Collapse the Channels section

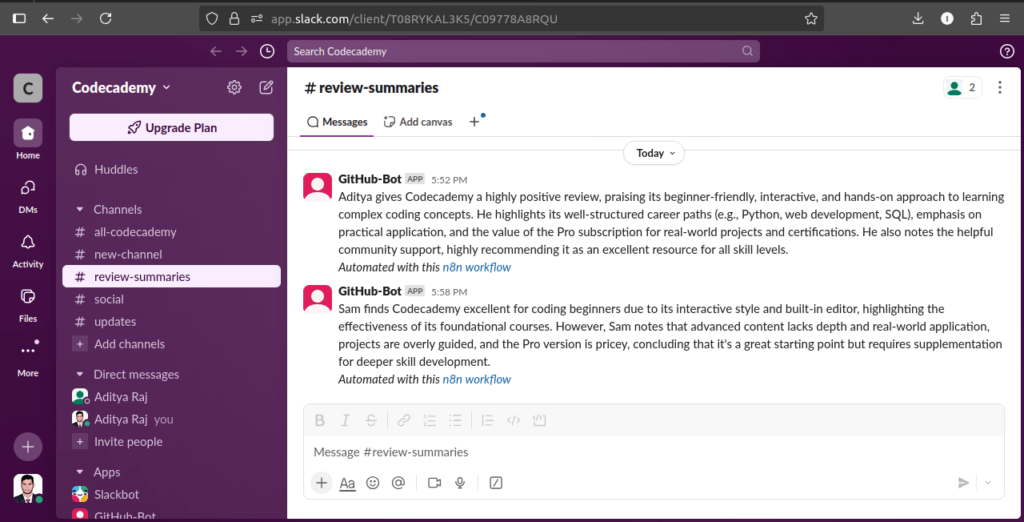tap(80, 210)
